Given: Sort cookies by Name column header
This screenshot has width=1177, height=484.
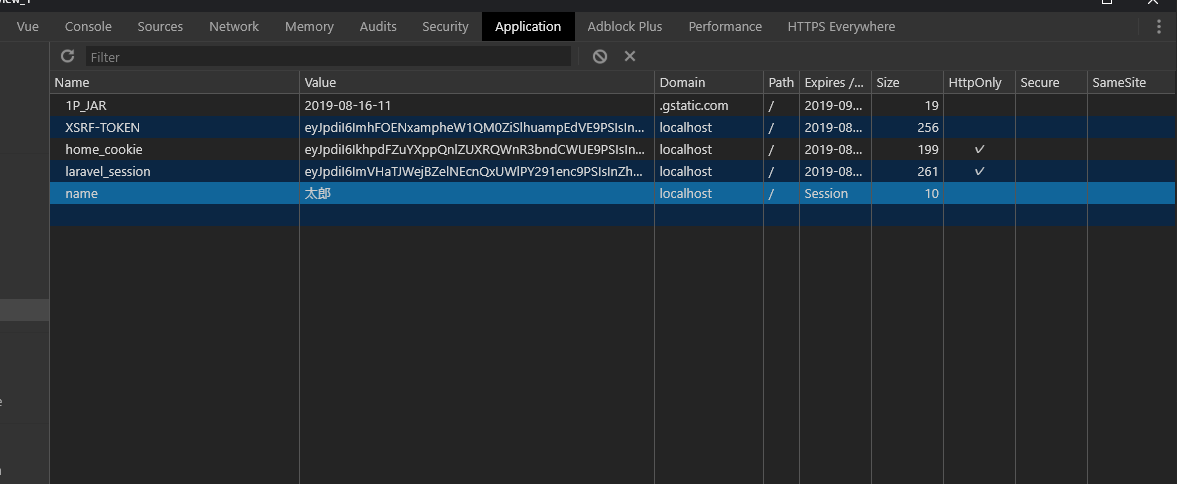Looking at the screenshot, I should [72, 83].
